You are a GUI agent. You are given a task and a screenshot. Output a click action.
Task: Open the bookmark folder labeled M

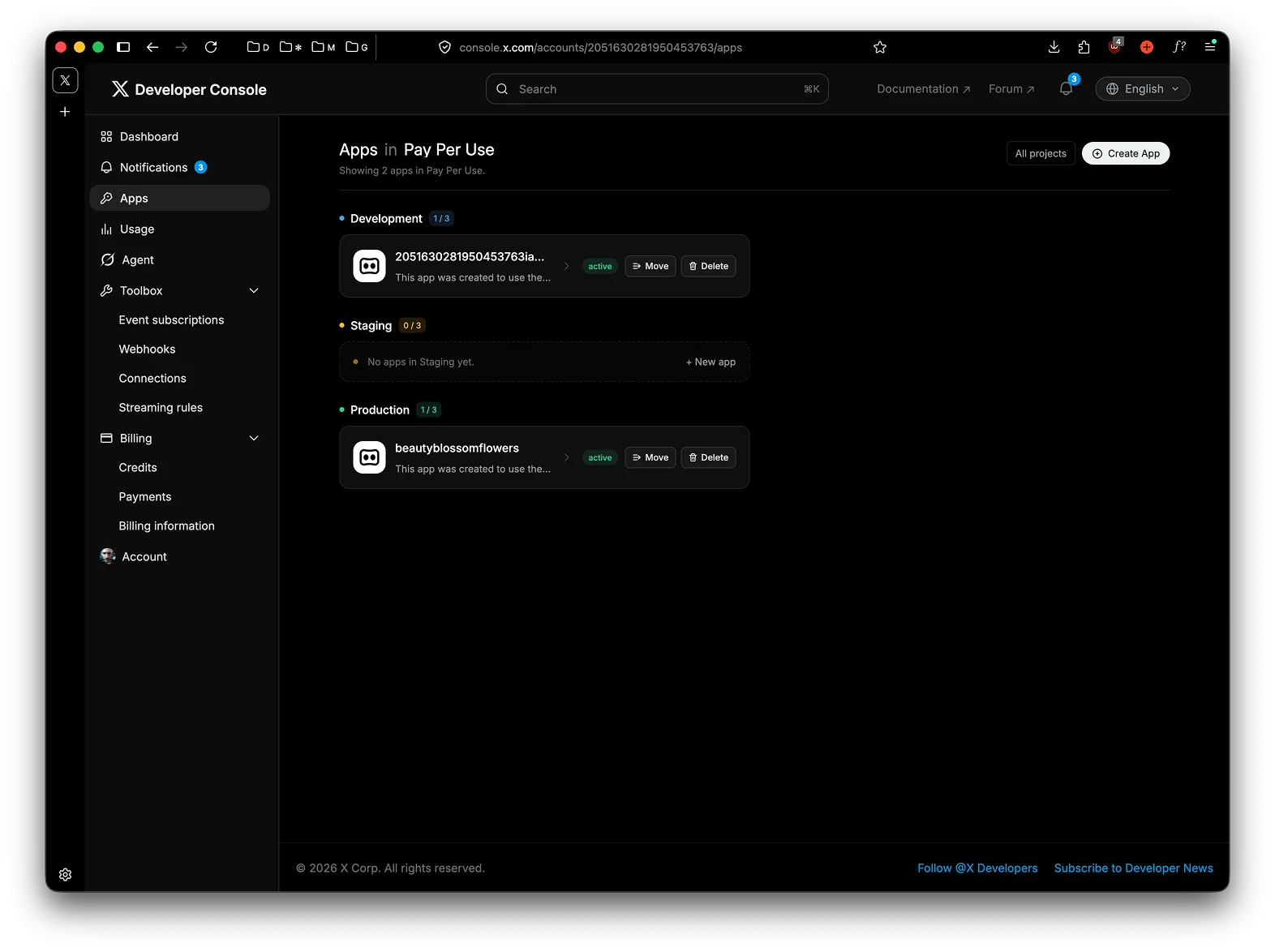(x=324, y=47)
